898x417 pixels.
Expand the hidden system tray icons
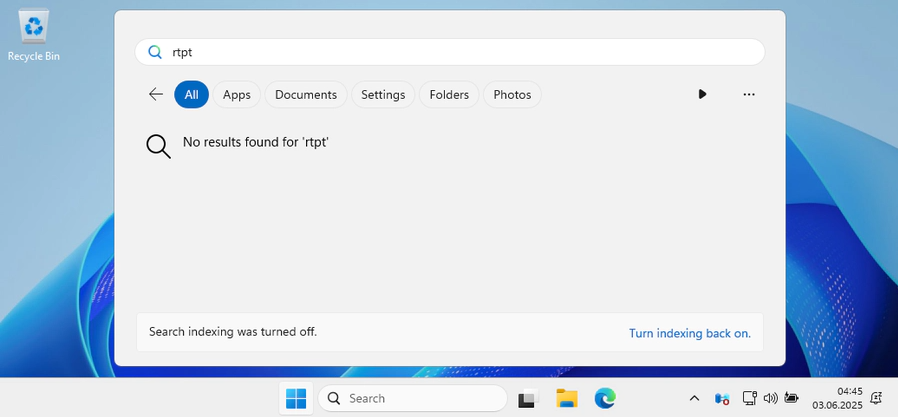coord(694,398)
